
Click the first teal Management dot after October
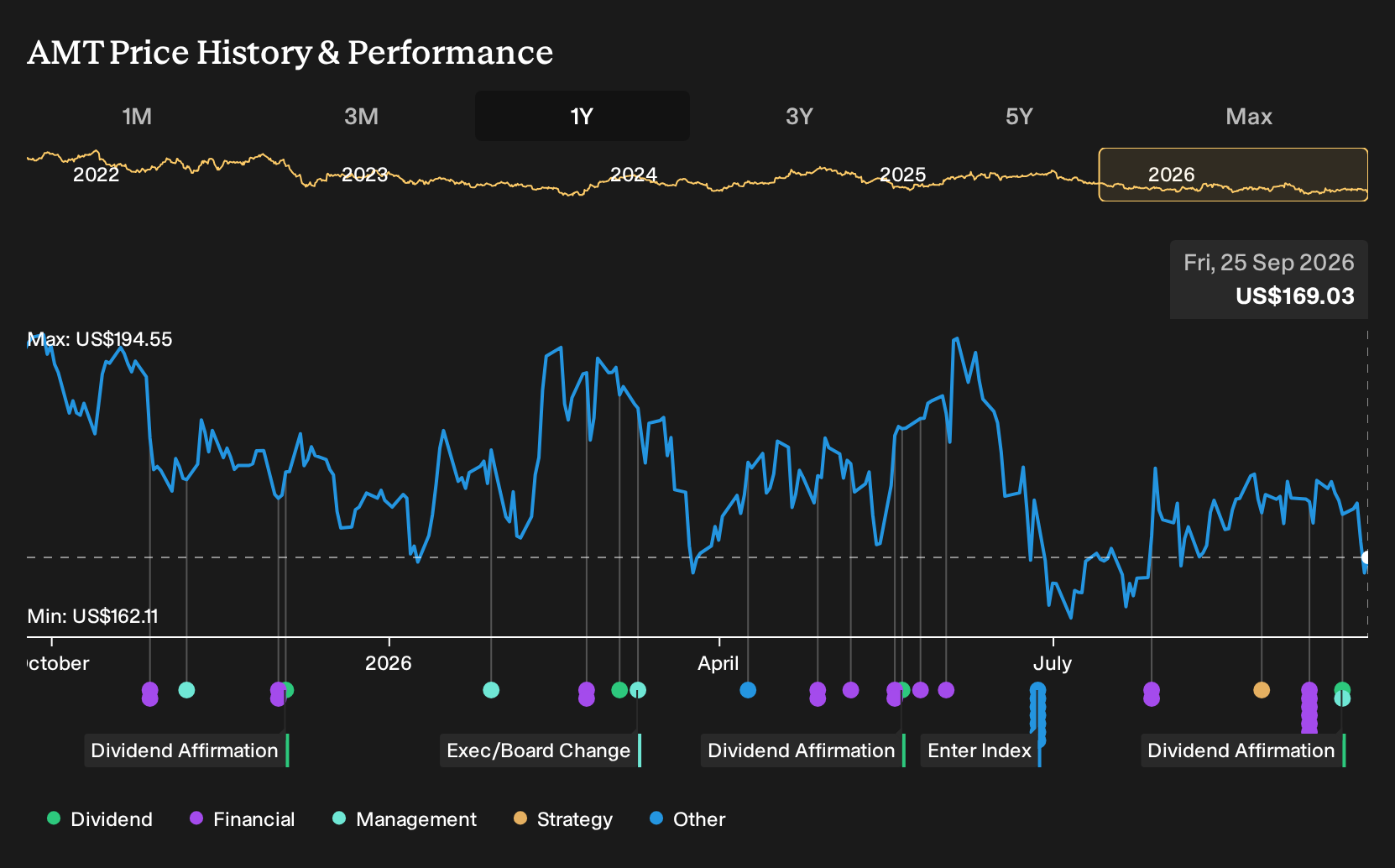coord(186,690)
